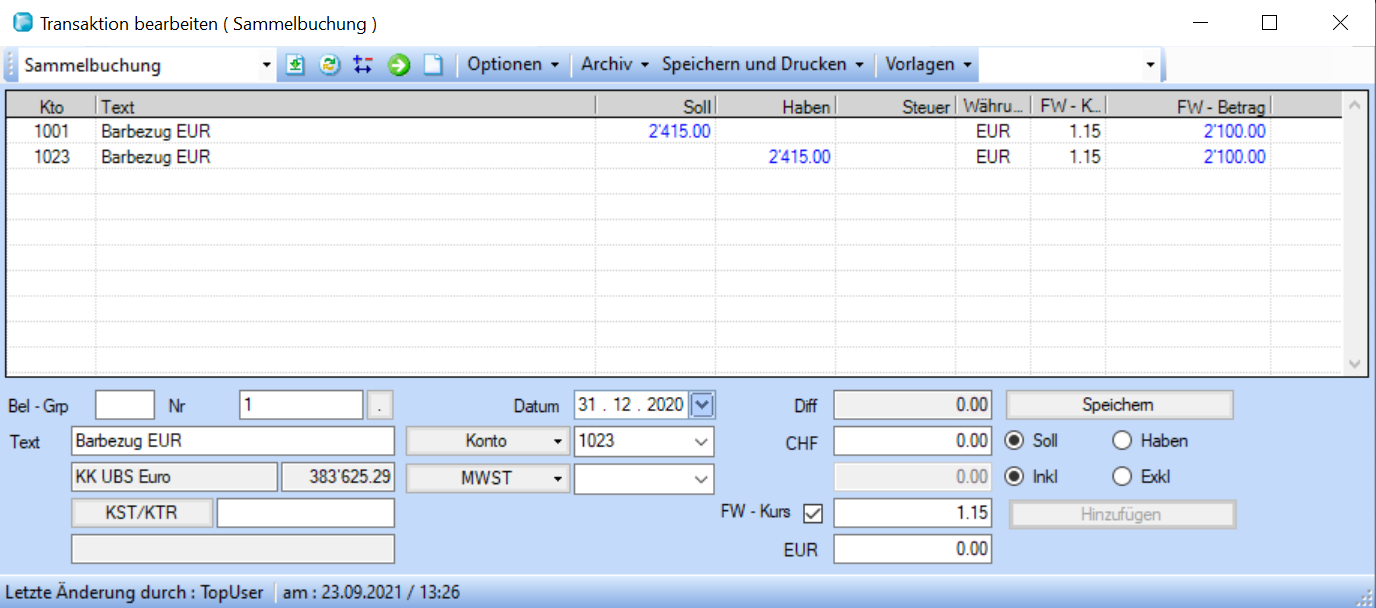Click the KST/KTR button
This screenshot has height=608, width=1376.
[142, 514]
